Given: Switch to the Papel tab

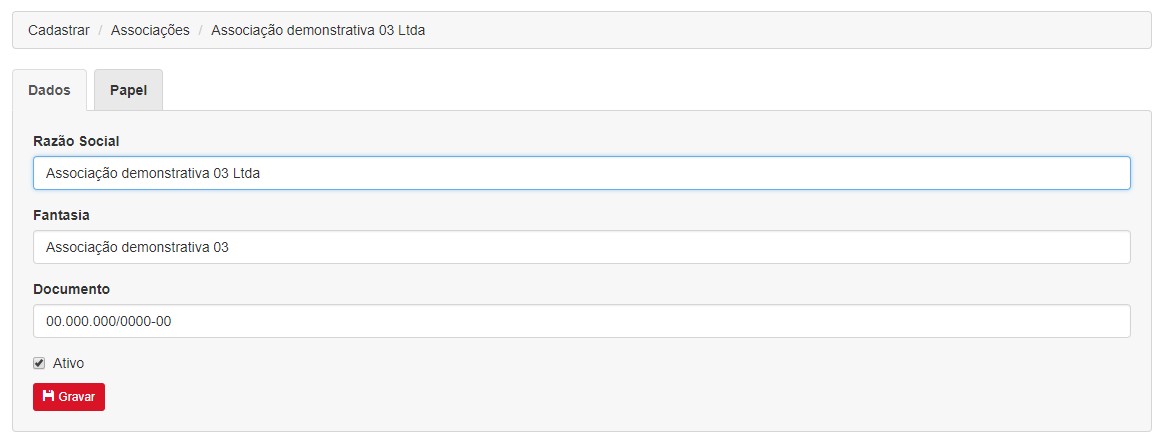Looking at the screenshot, I should tap(129, 91).
